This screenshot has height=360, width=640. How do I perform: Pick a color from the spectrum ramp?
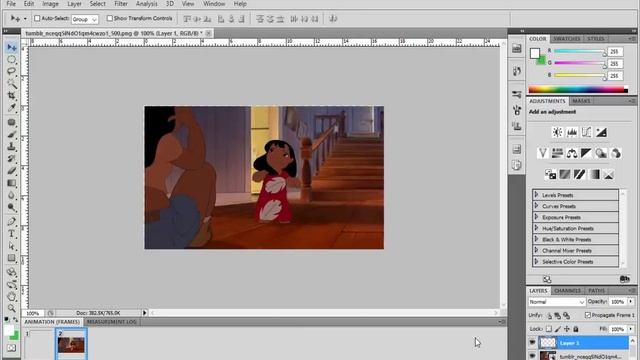[x=578, y=89]
